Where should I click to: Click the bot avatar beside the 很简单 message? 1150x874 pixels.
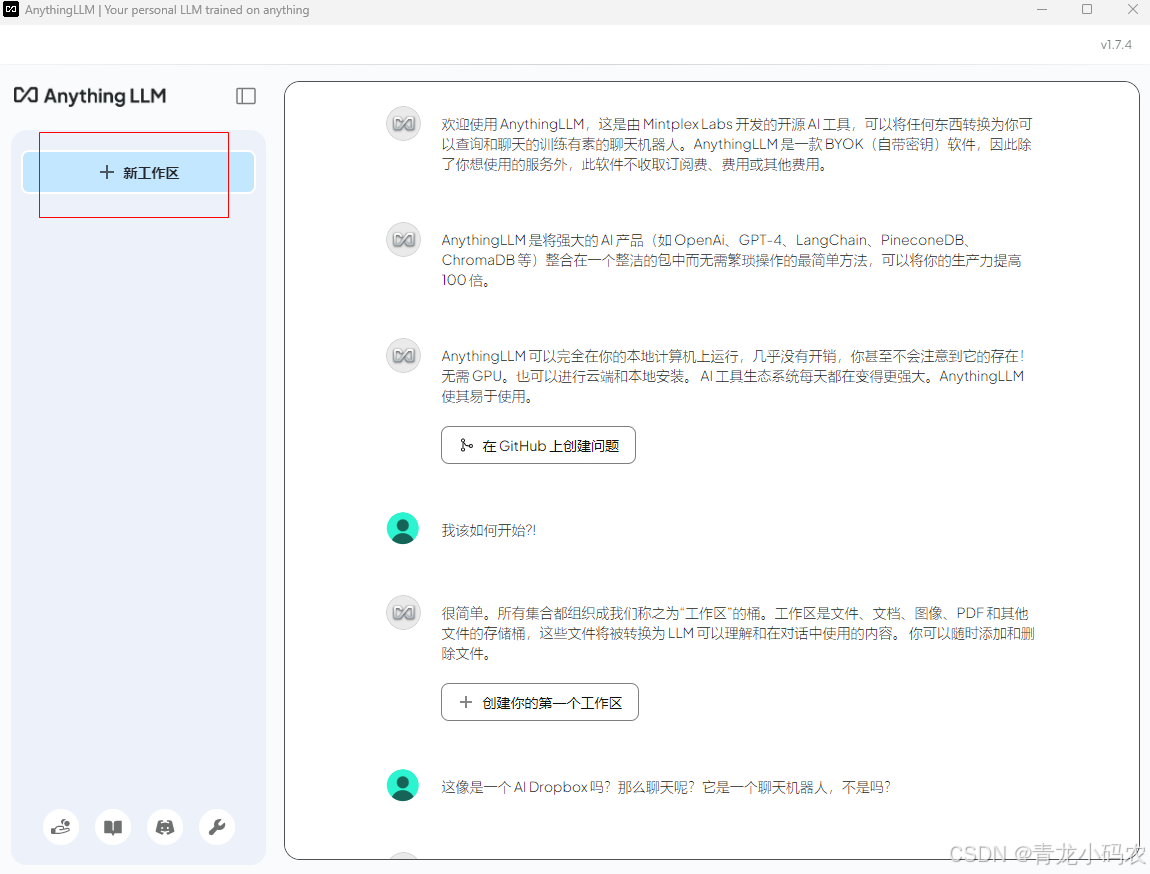pyautogui.click(x=403, y=612)
